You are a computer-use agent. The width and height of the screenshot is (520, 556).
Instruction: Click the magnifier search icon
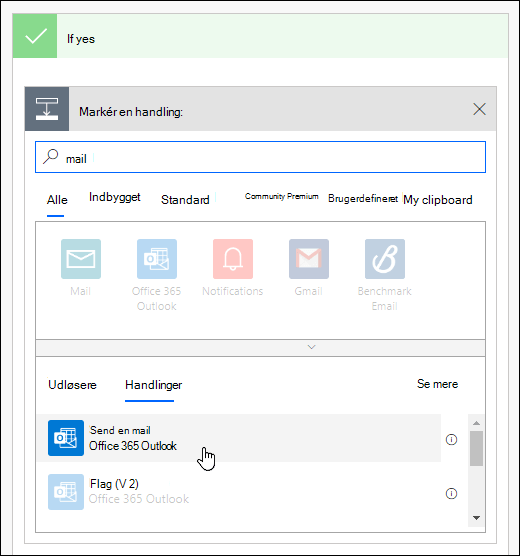(x=50, y=156)
